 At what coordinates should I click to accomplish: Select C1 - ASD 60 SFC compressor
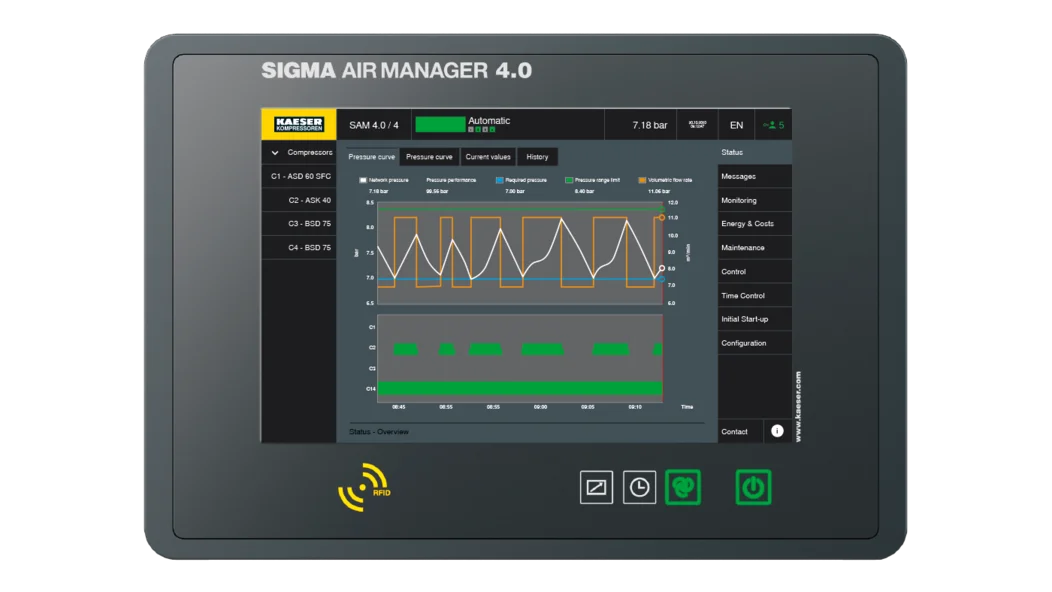[x=299, y=177]
